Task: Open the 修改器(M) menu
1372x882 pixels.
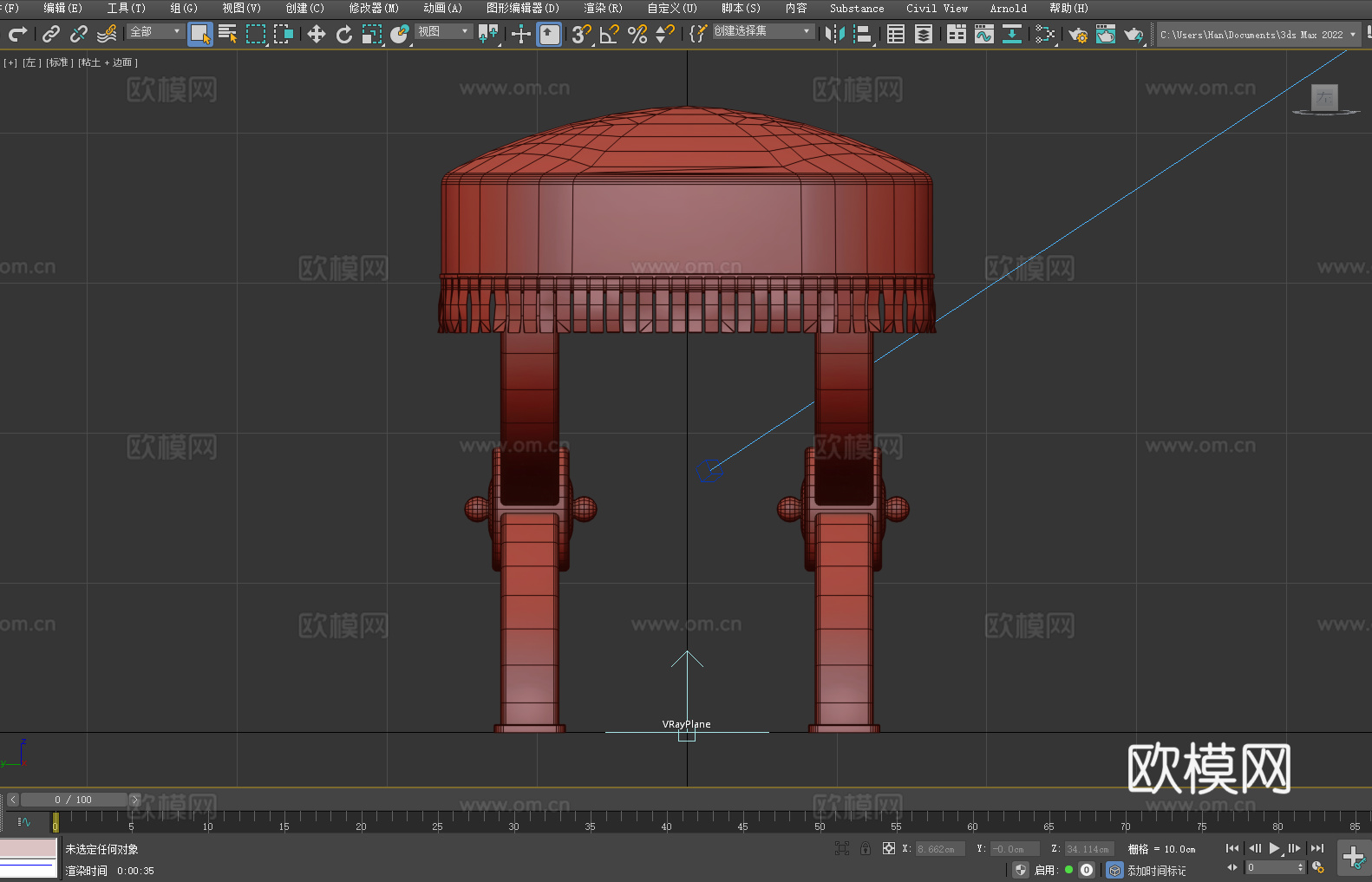Action: [x=374, y=8]
